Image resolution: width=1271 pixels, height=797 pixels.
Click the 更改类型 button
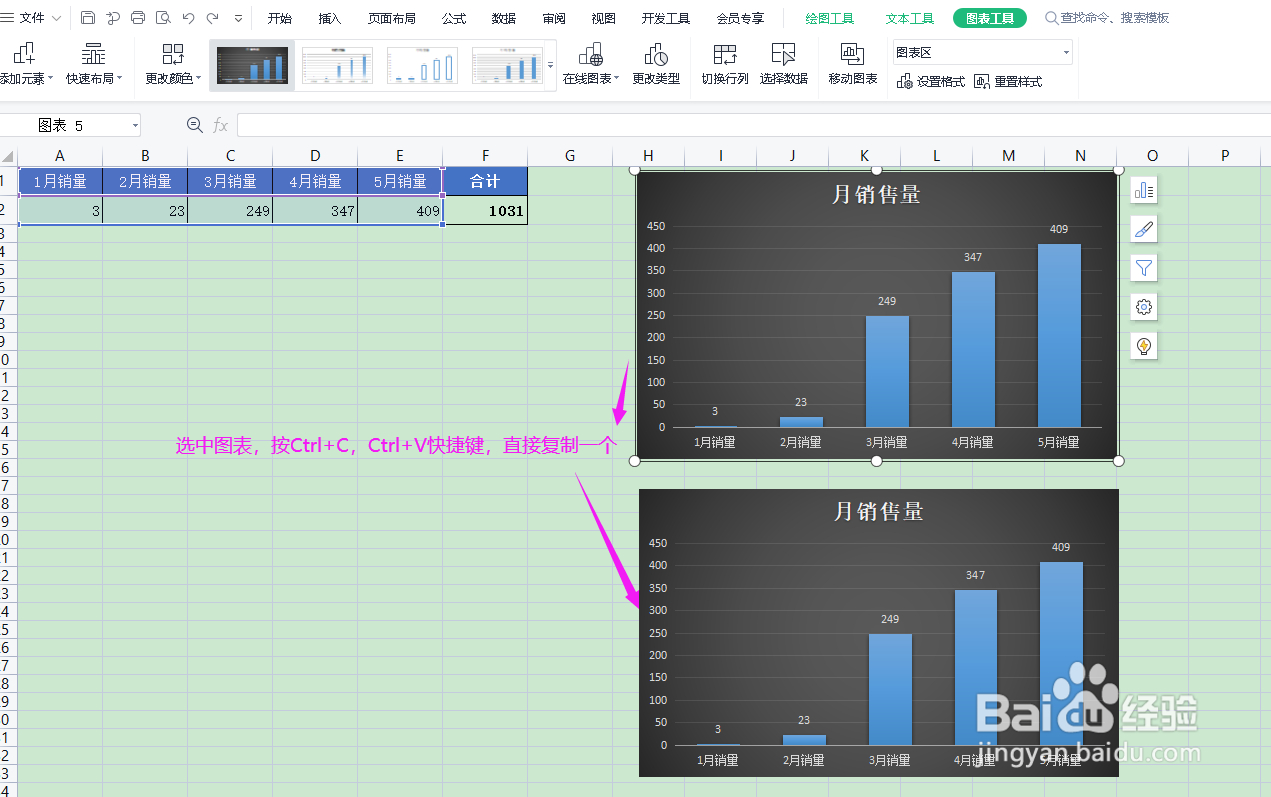pos(656,64)
